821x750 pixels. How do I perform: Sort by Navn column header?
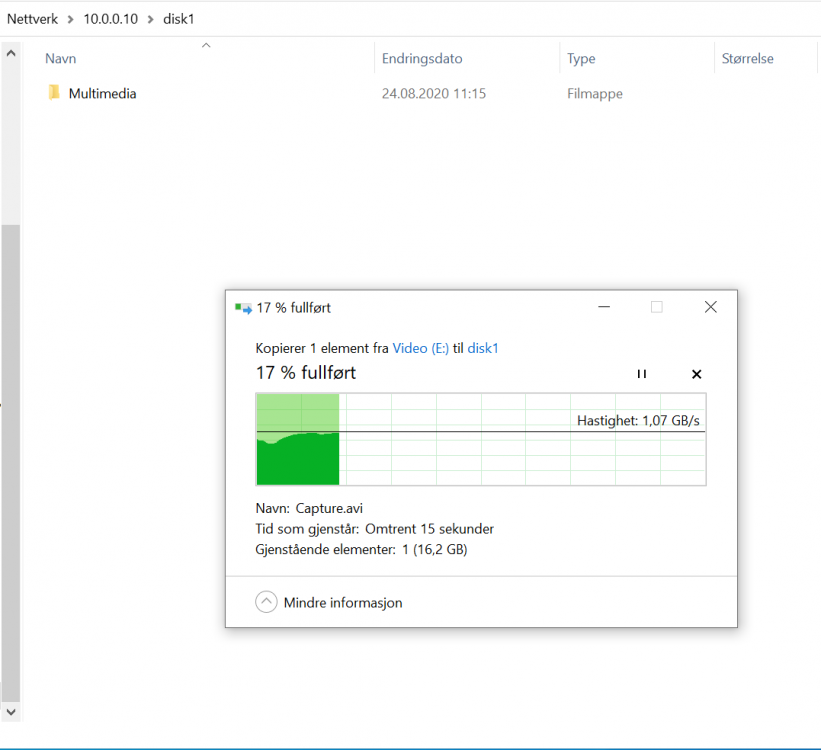tap(60, 59)
